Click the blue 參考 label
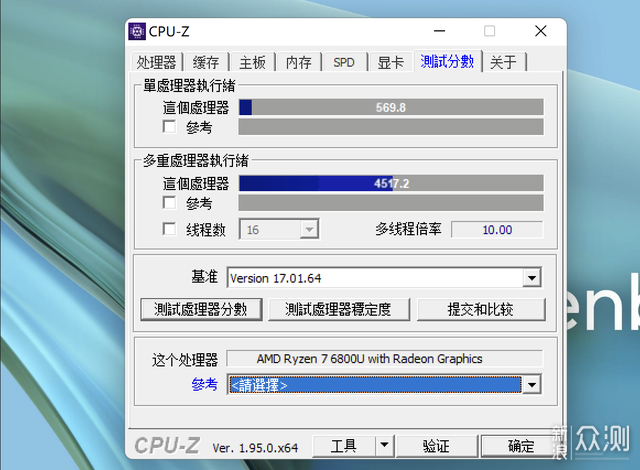 pyautogui.click(x=204, y=384)
